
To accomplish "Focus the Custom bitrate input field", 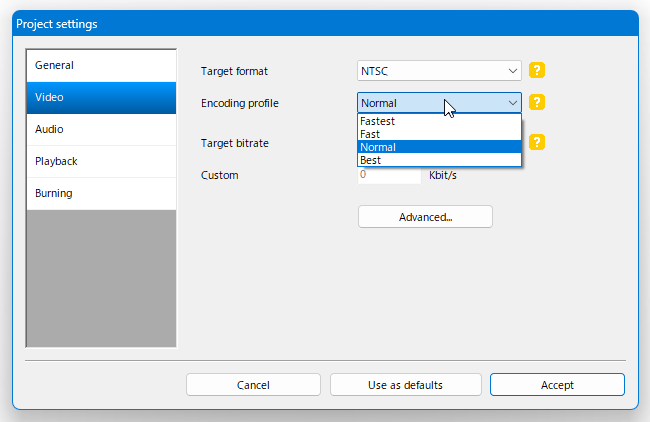I will point(389,175).
